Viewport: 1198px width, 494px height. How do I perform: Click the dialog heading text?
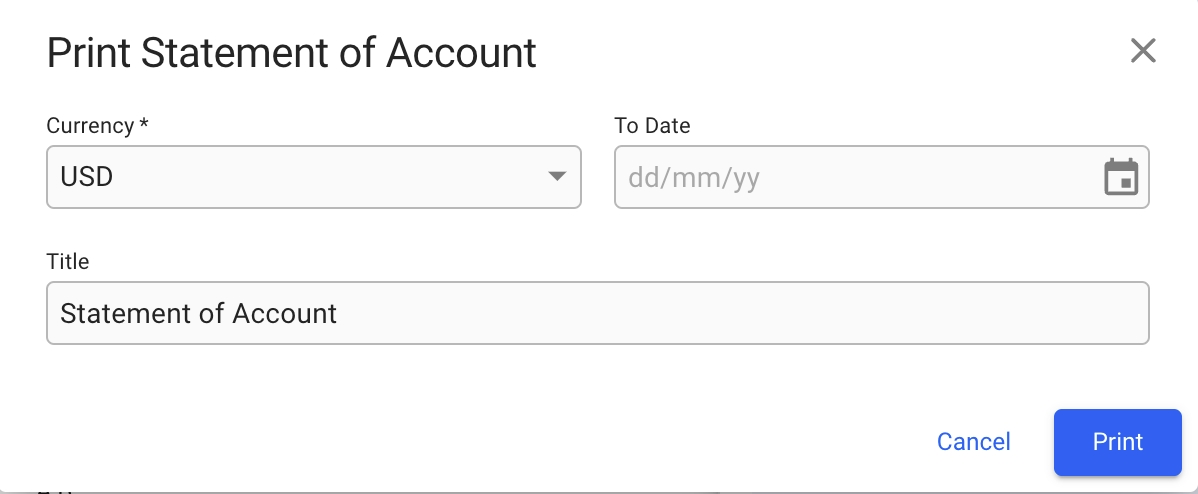pyautogui.click(x=291, y=53)
